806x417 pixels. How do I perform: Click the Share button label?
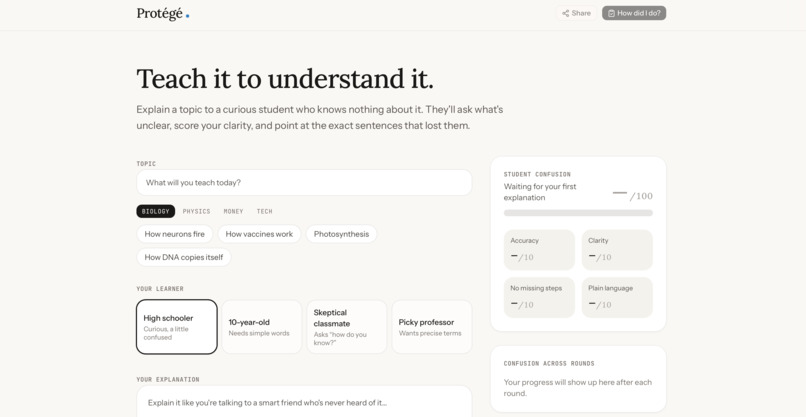point(581,13)
